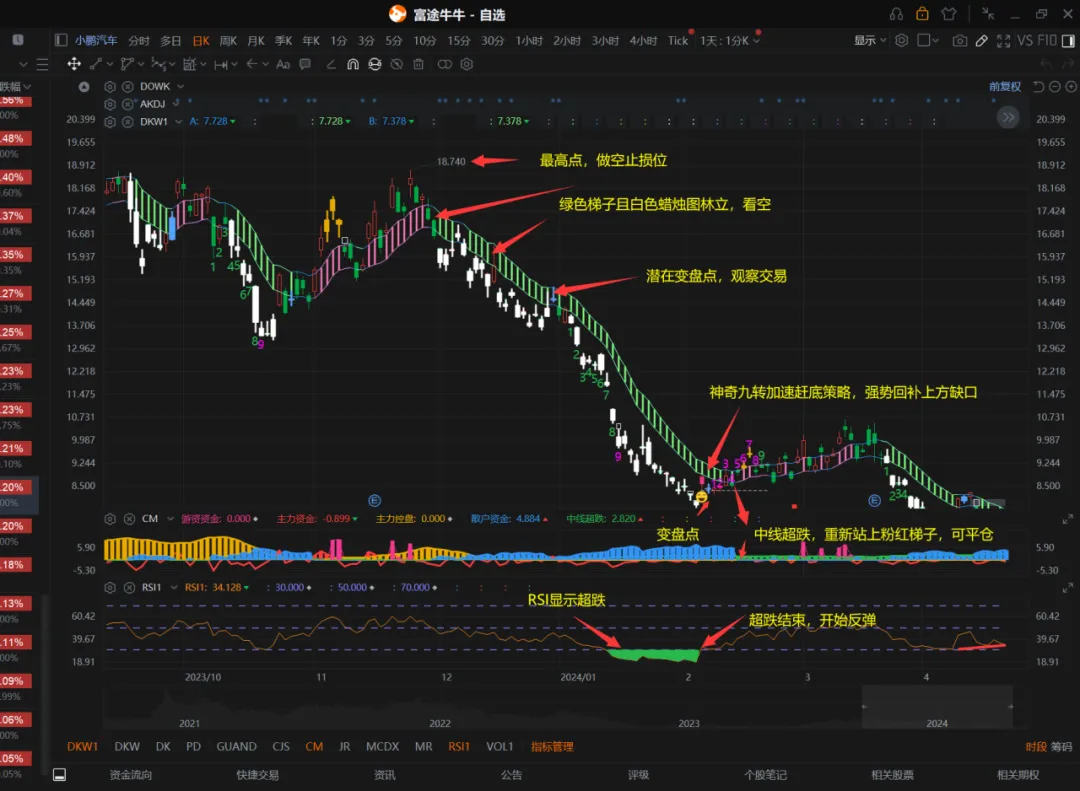Expand the DOWK indicator dropdown arrow
1080x791 pixels.
(x=180, y=86)
